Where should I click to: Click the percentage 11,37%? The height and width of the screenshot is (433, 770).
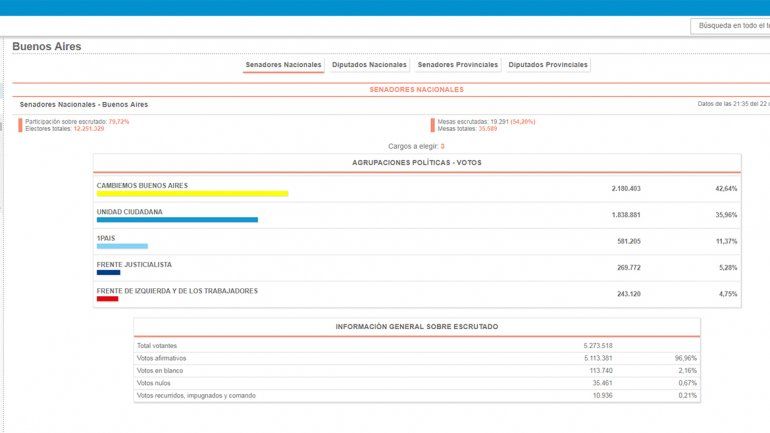tap(727, 242)
